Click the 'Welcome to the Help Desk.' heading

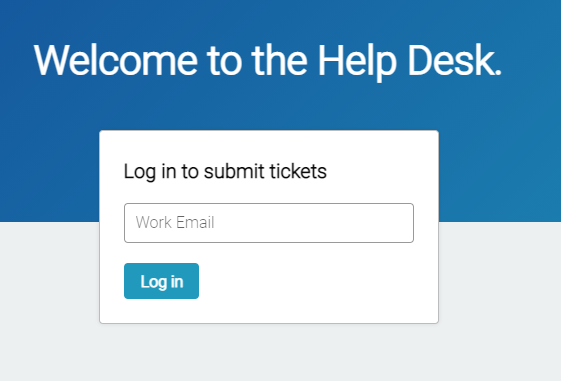coord(268,61)
